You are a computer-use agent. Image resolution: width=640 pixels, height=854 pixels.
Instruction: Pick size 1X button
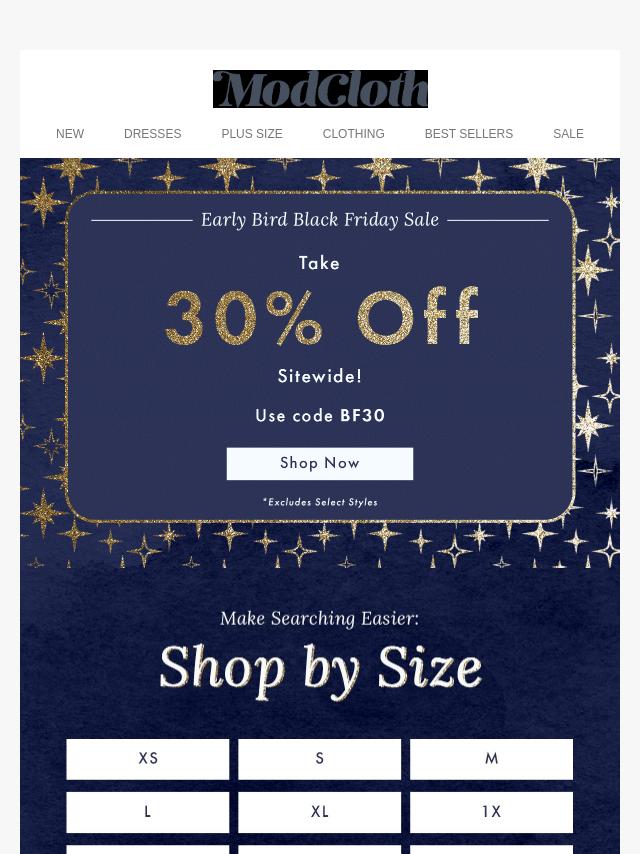491,812
